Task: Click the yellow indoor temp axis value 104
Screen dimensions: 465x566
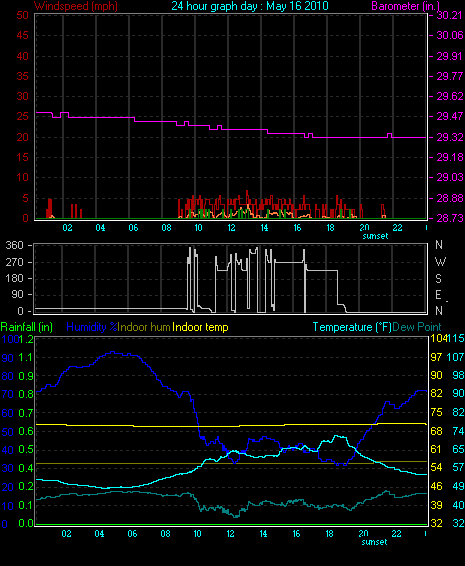Action: click(x=438, y=338)
